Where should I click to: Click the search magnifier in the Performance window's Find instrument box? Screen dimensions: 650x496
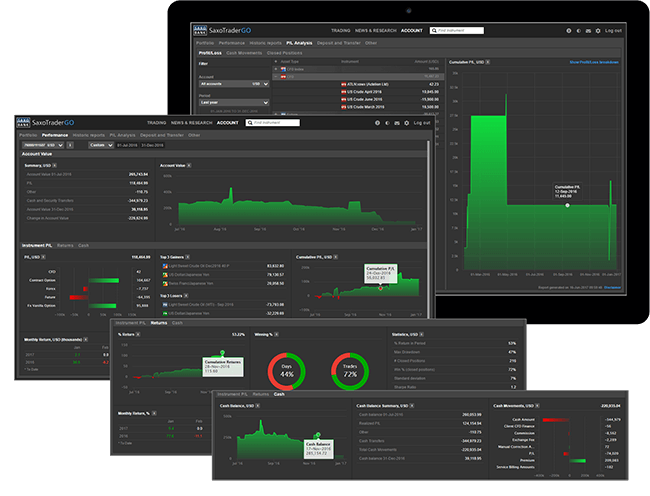click(250, 123)
